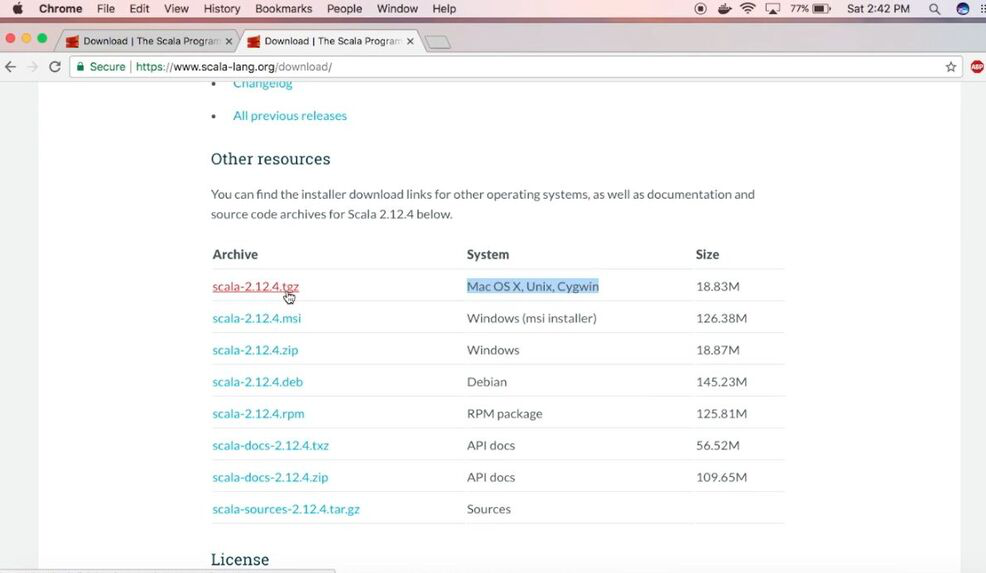Download scala-2.12.4.tgz archive
986x573 pixels.
255,286
